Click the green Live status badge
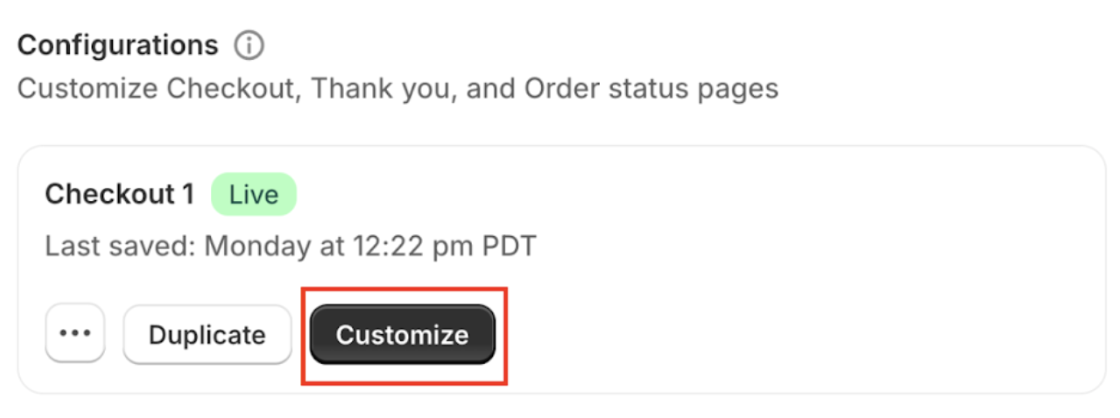 (x=254, y=194)
